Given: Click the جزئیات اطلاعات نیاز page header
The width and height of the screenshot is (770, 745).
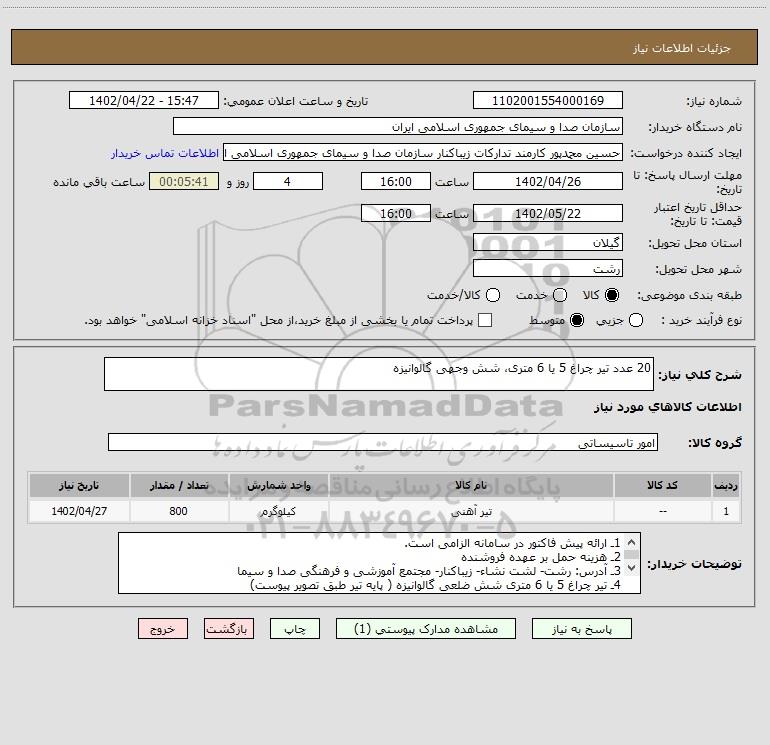Looking at the screenshot, I should click(384, 48).
